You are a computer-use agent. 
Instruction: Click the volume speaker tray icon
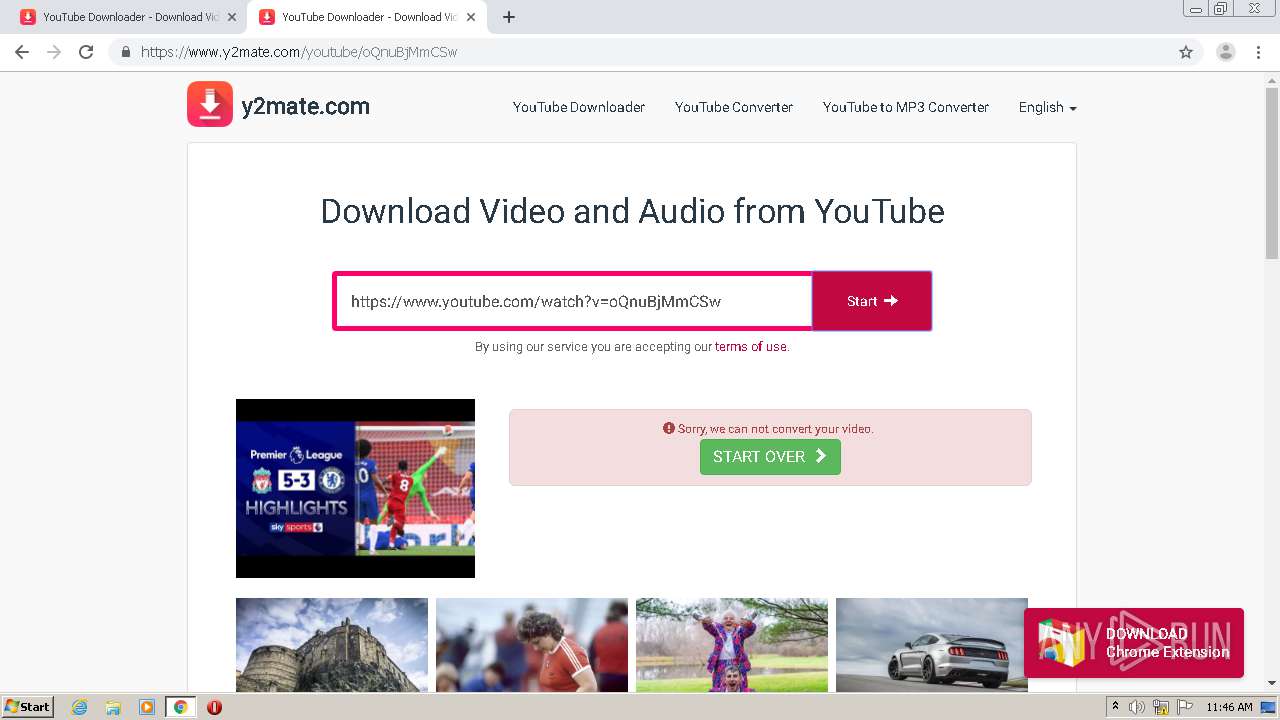1137,707
